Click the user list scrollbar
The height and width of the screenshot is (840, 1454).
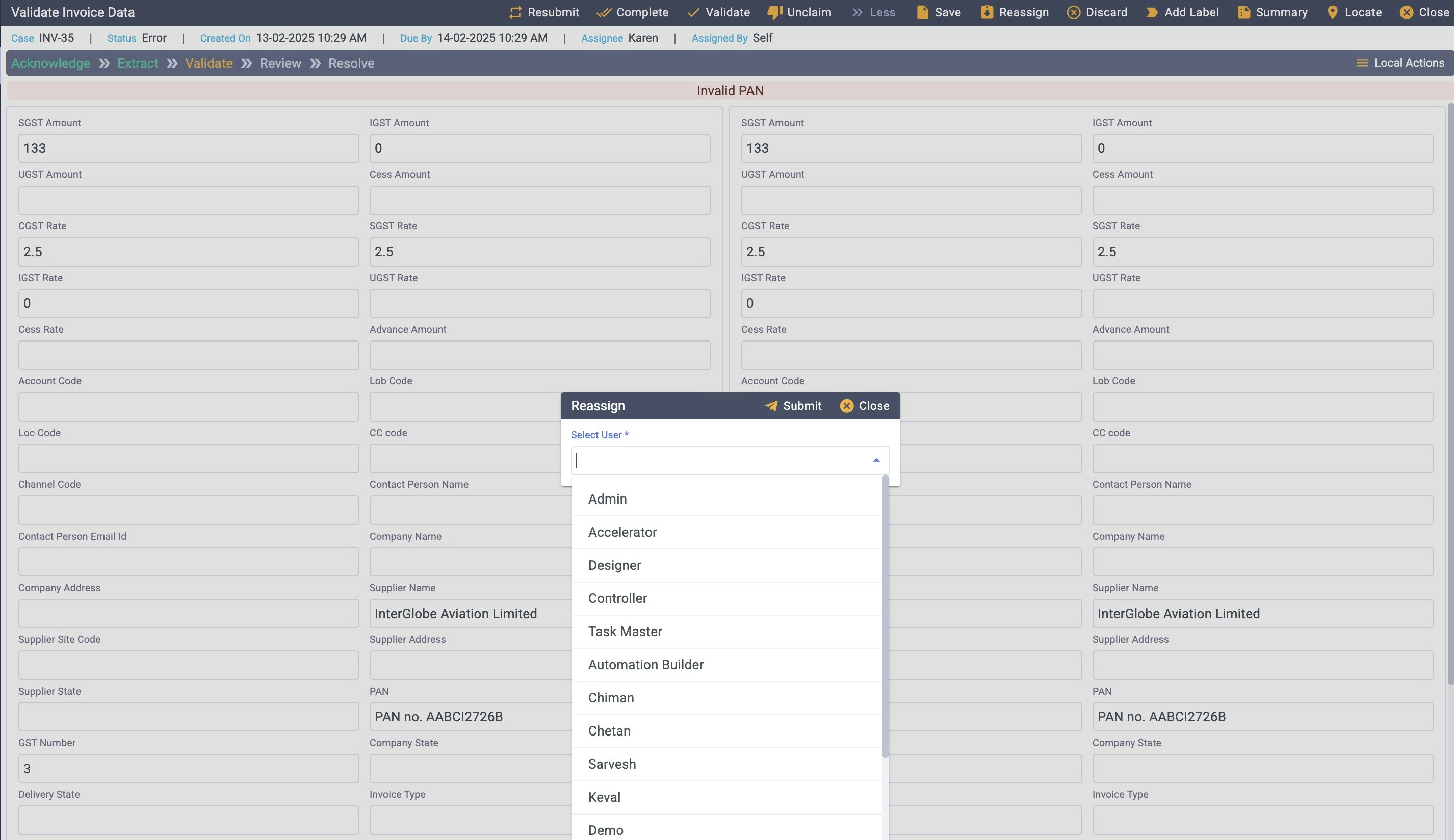click(x=885, y=616)
